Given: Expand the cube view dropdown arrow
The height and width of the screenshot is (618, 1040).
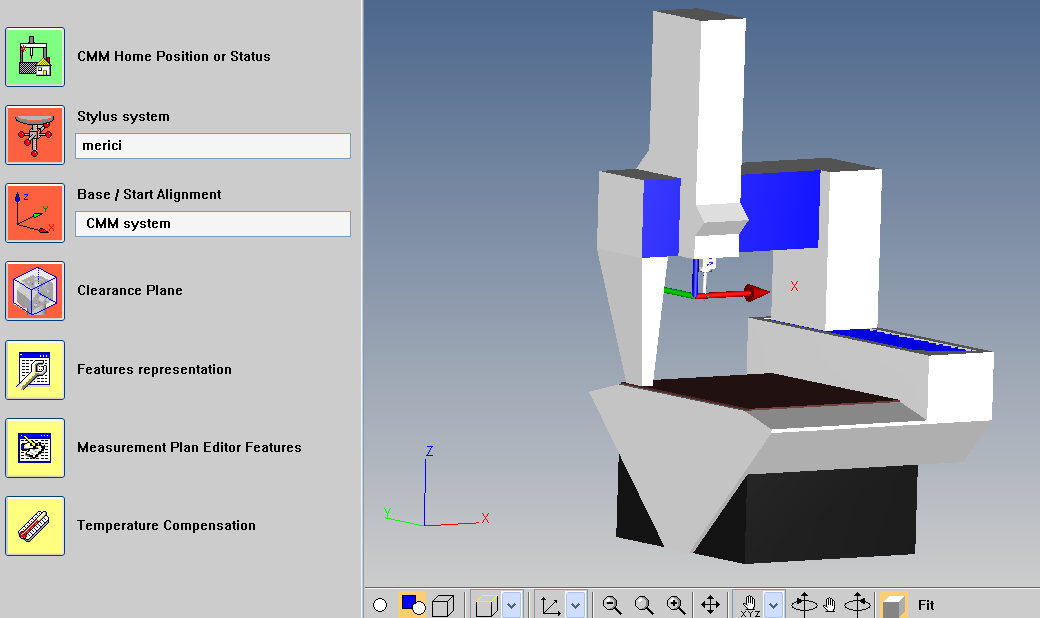Looking at the screenshot, I should coord(511,605).
